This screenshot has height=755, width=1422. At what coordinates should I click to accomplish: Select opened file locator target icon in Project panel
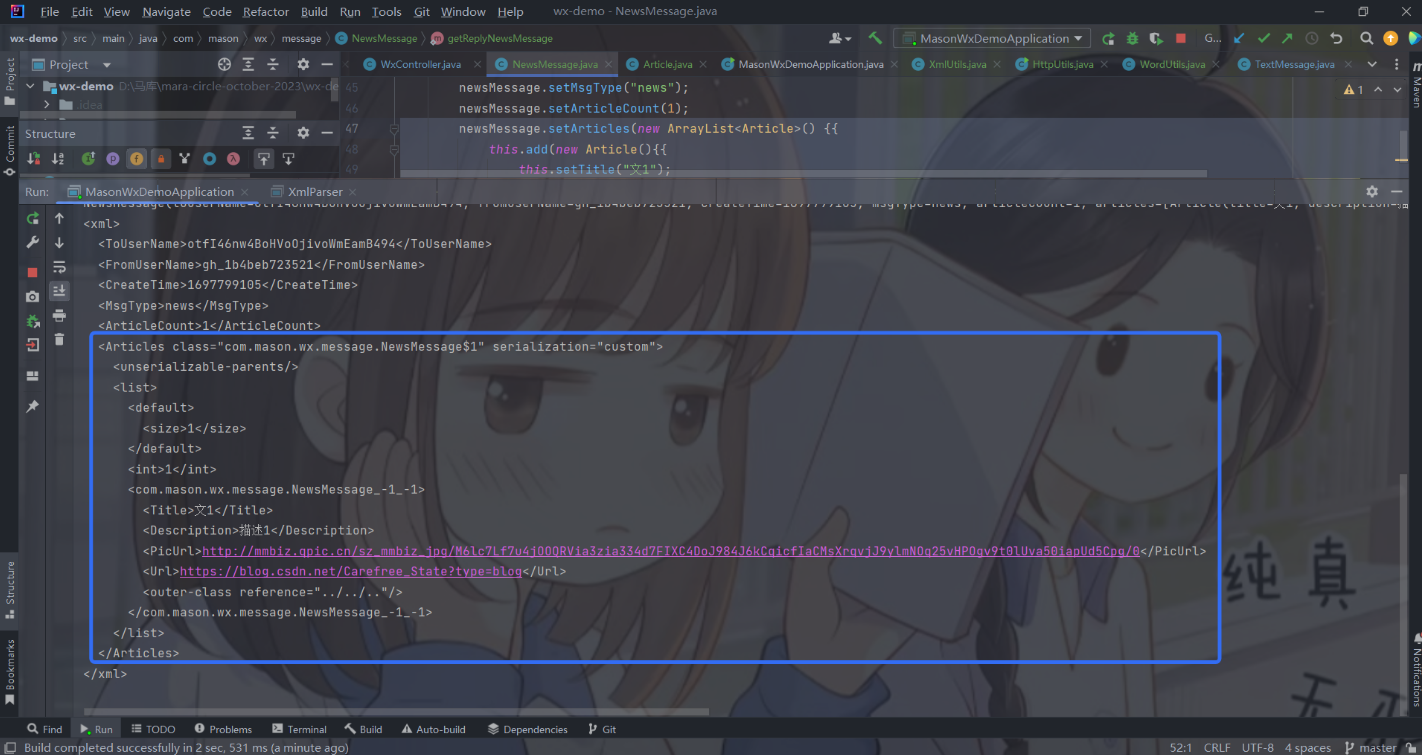tap(224, 64)
